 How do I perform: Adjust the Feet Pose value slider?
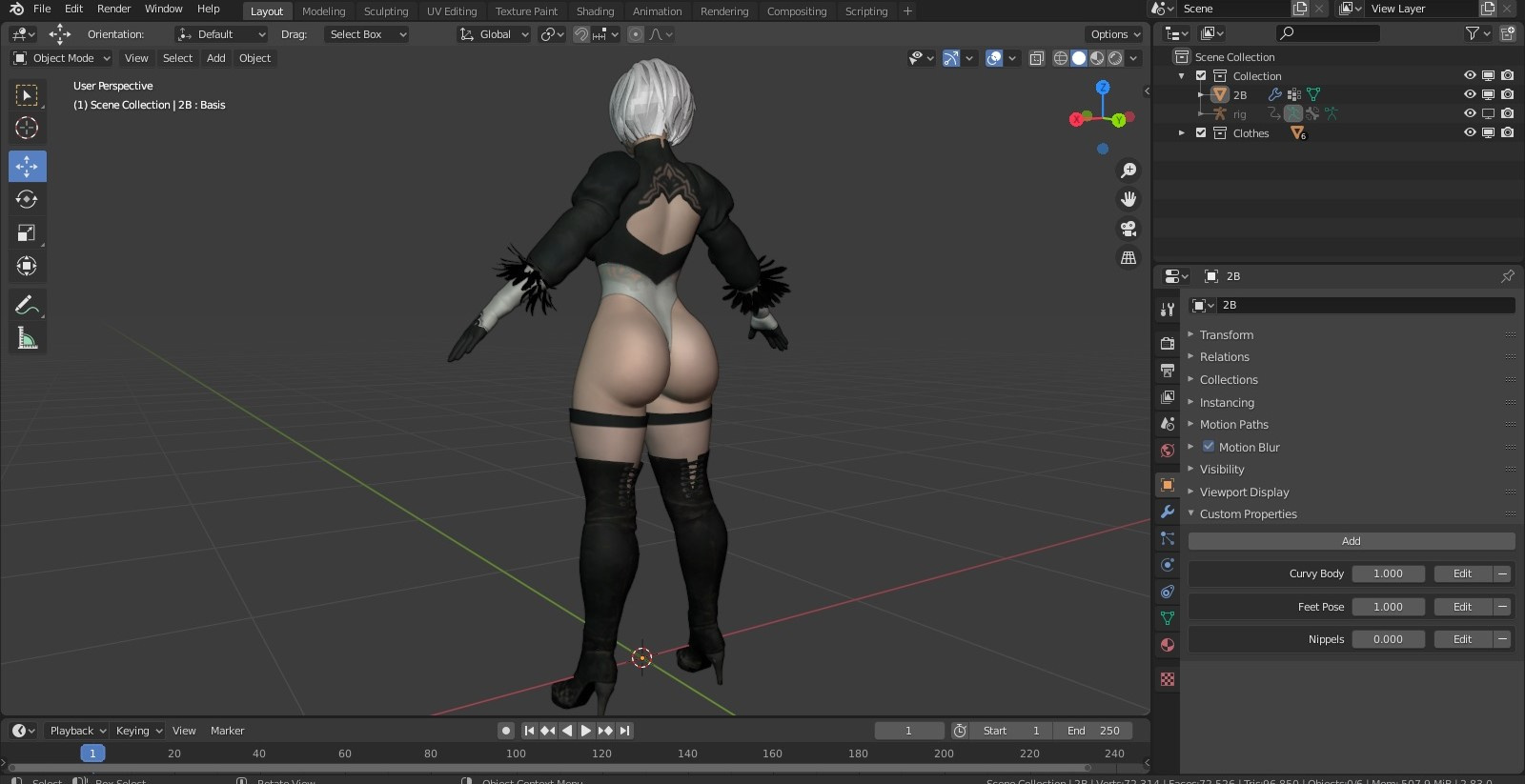[1388, 607]
